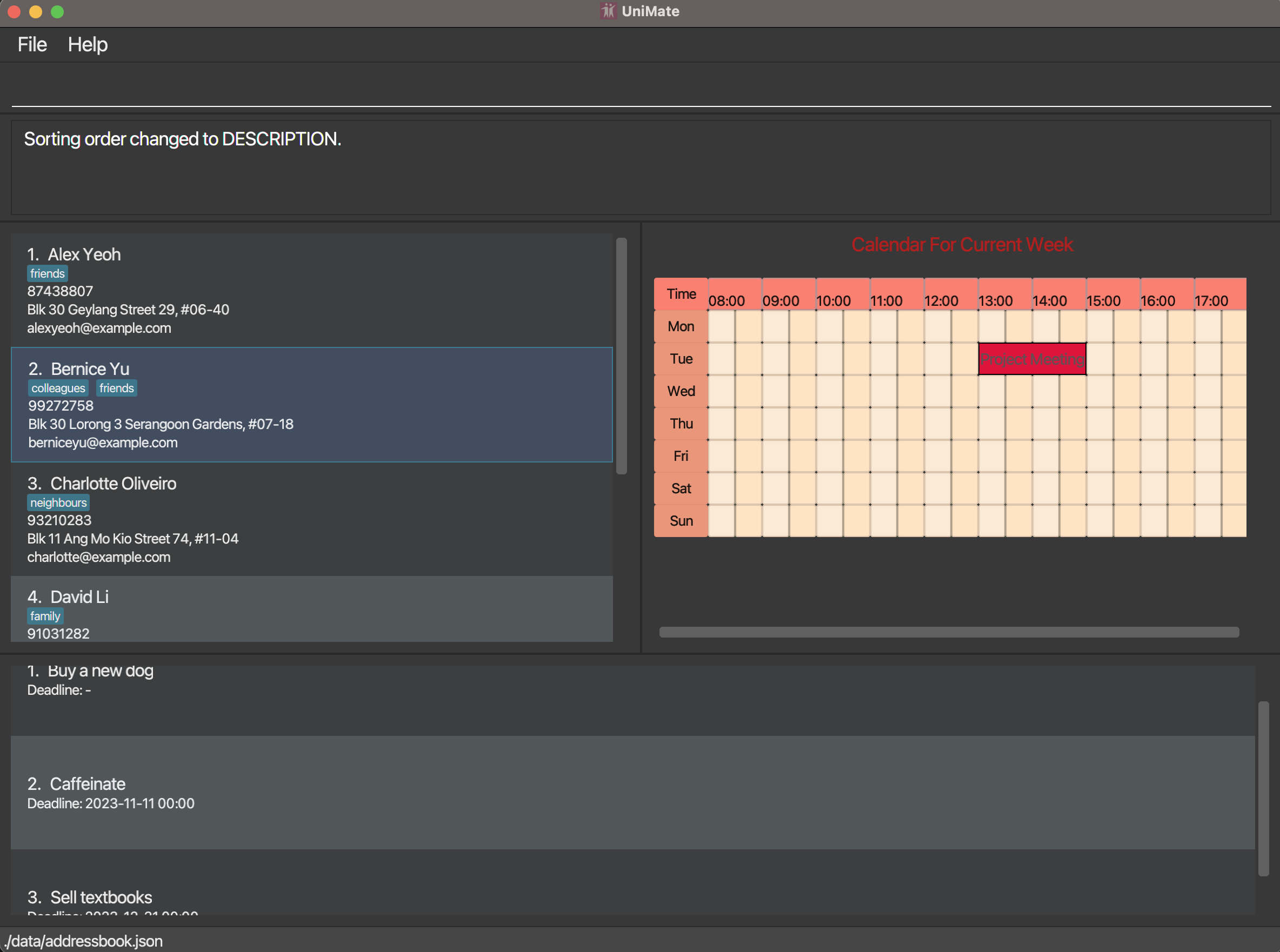Screen dimensions: 1280x952
Task: Open the File menu
Action: (32, 44)
